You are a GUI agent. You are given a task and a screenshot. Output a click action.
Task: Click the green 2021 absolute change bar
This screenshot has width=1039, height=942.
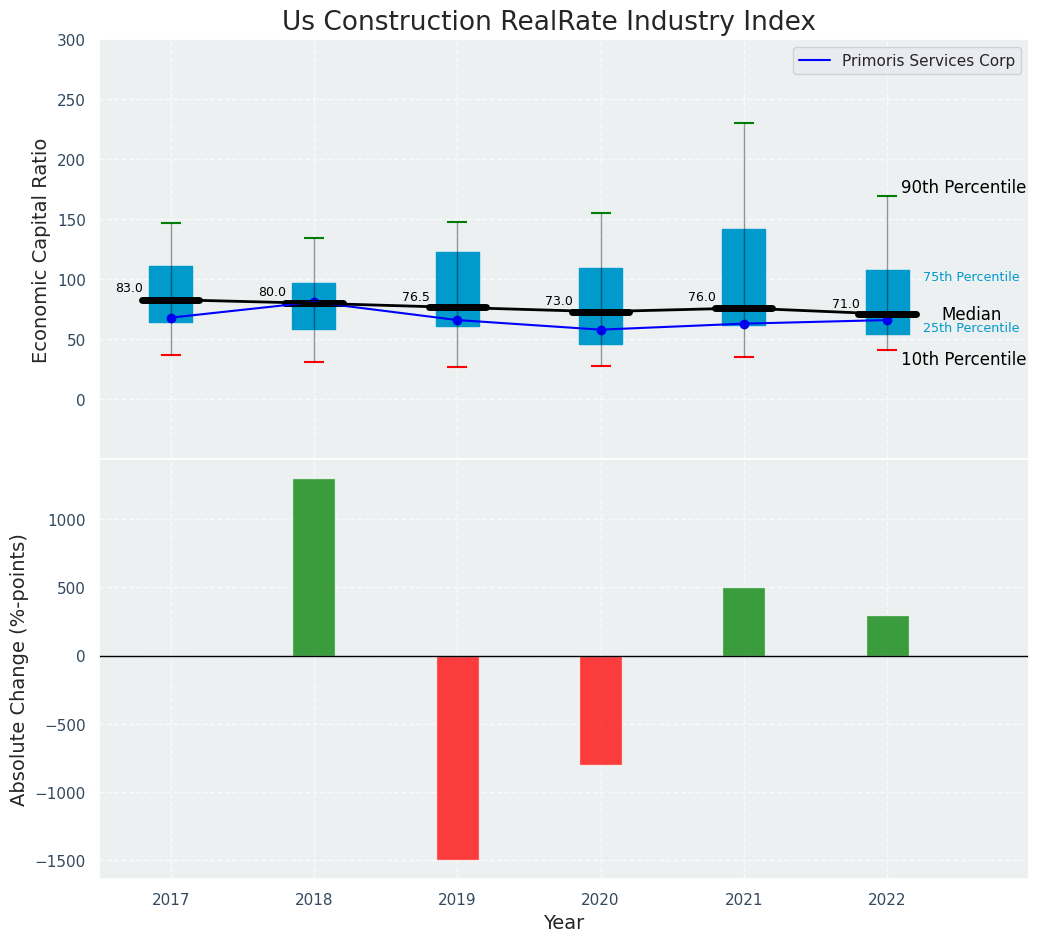point(744,622)
